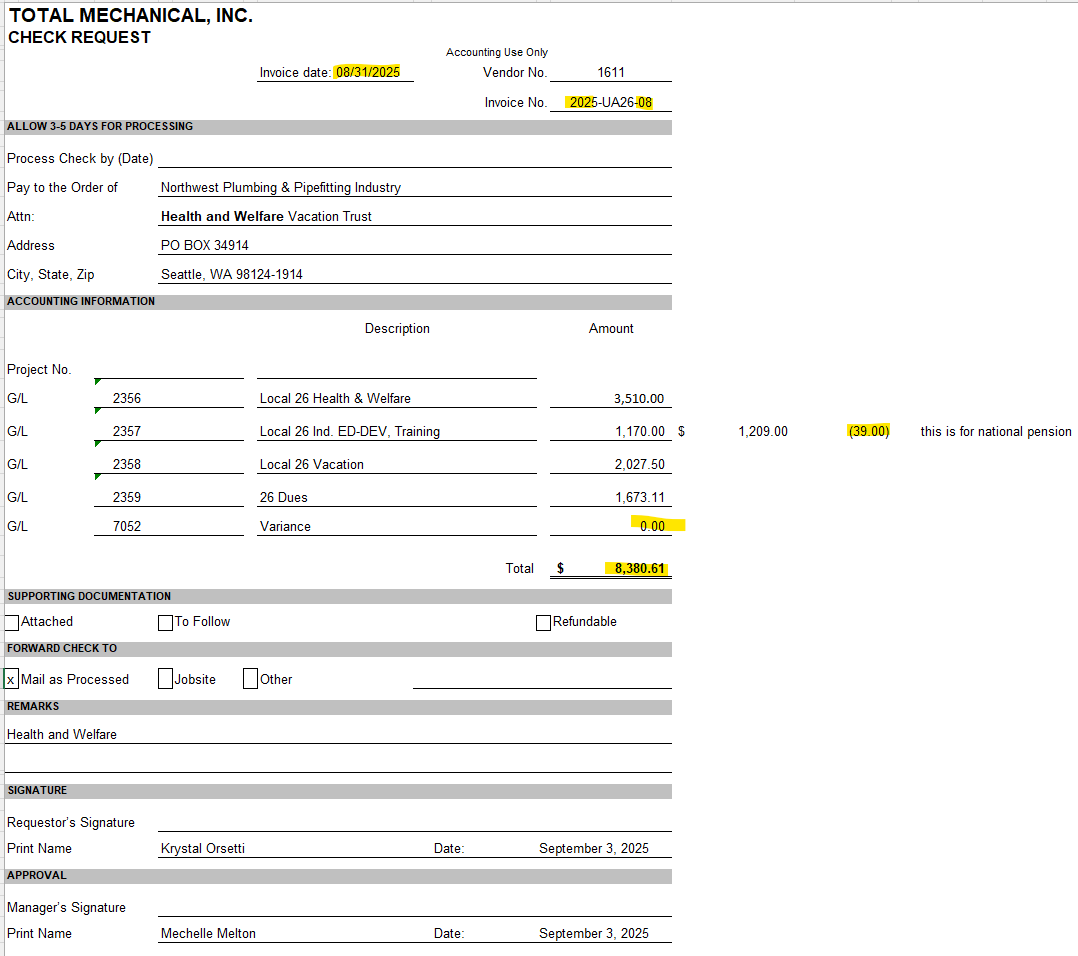Select Northwest Plumbing & Pipefitting Industry cell
Image resolution: width=1078 pixels, height=956 pixels.
(x=415, y=188)
